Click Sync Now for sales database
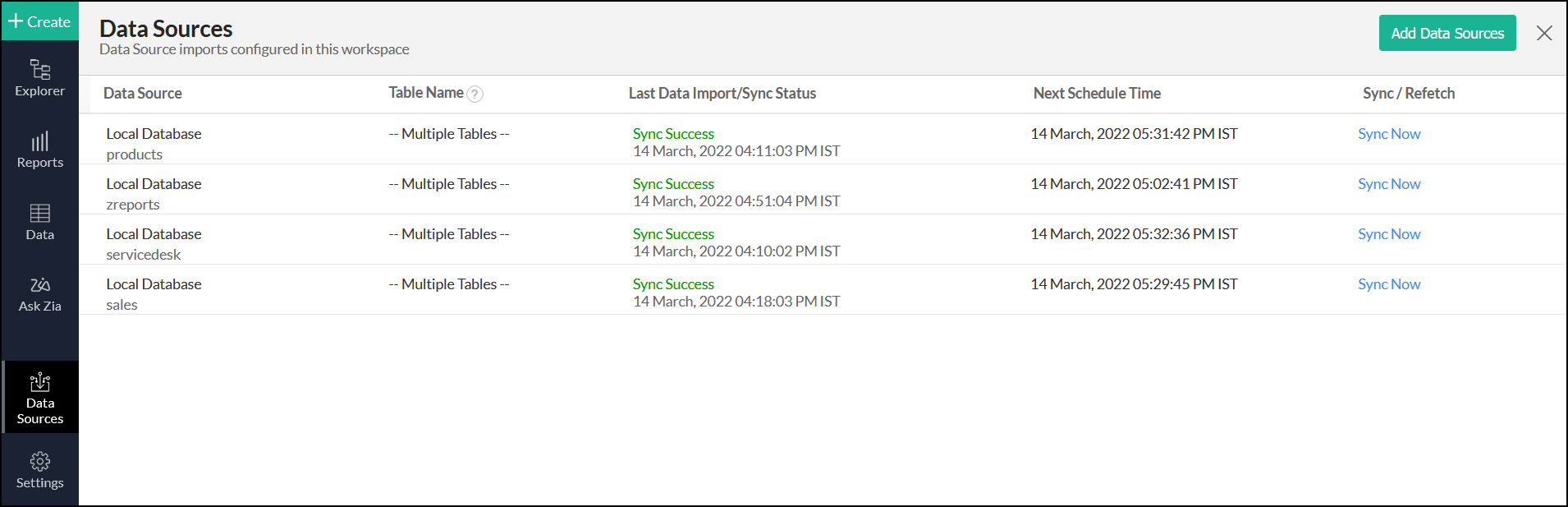This screenshot has width=1568, height=507. pyautogui.click(x=1388, y=284)
